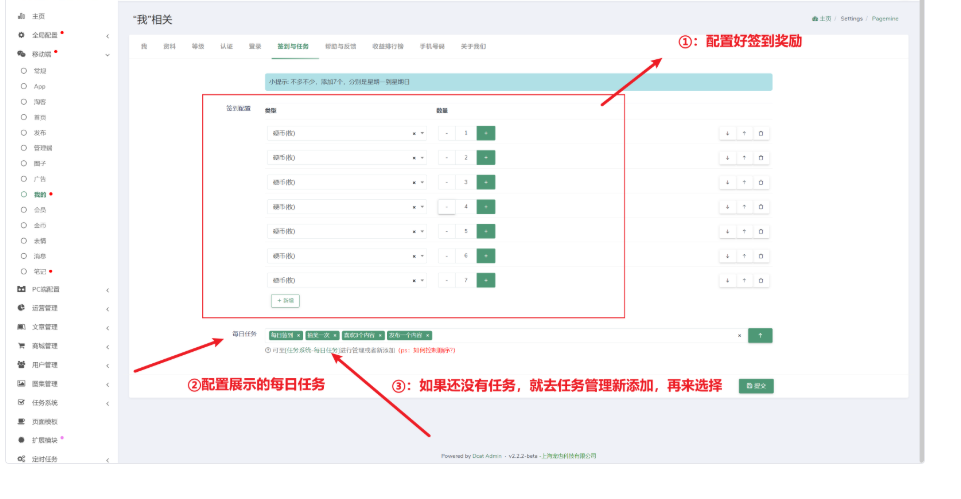Click the green plus to increase first row quantity

tap(485, 133)
